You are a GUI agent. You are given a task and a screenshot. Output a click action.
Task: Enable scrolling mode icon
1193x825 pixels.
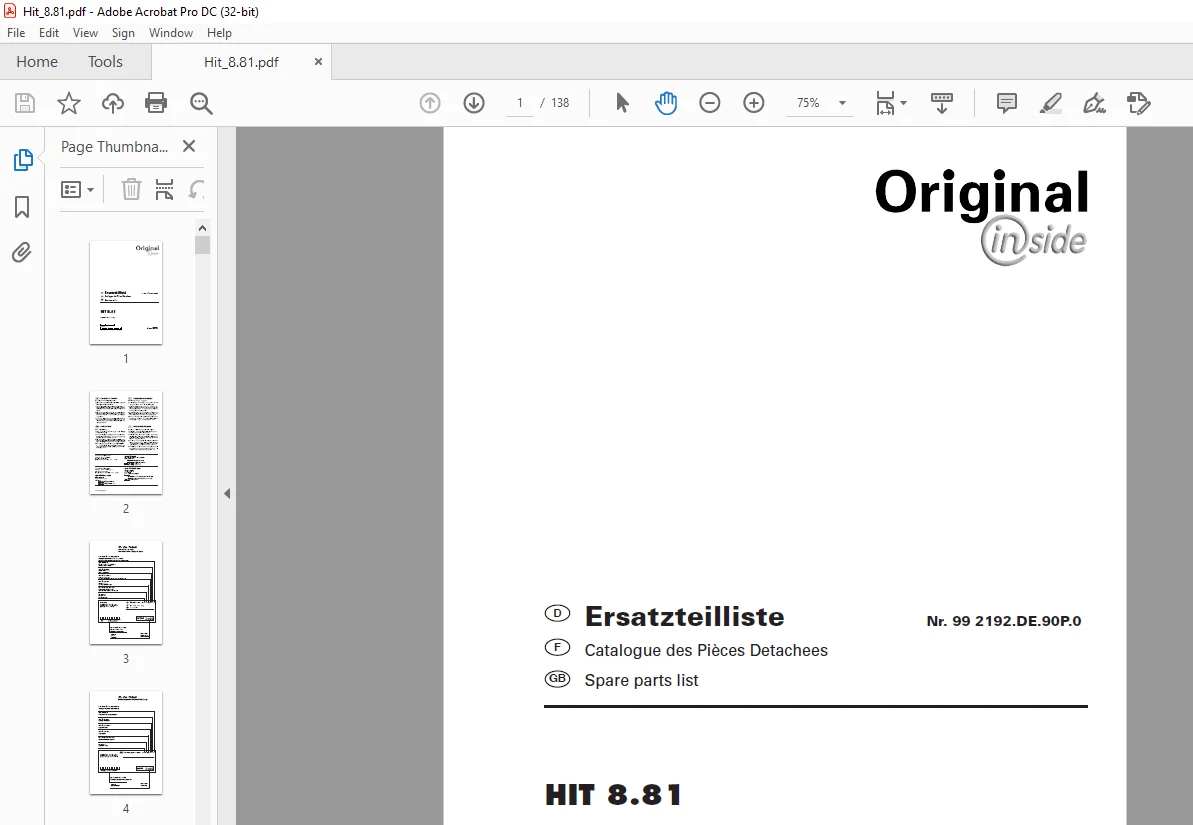pyautogui.click(x=942, y=103)
